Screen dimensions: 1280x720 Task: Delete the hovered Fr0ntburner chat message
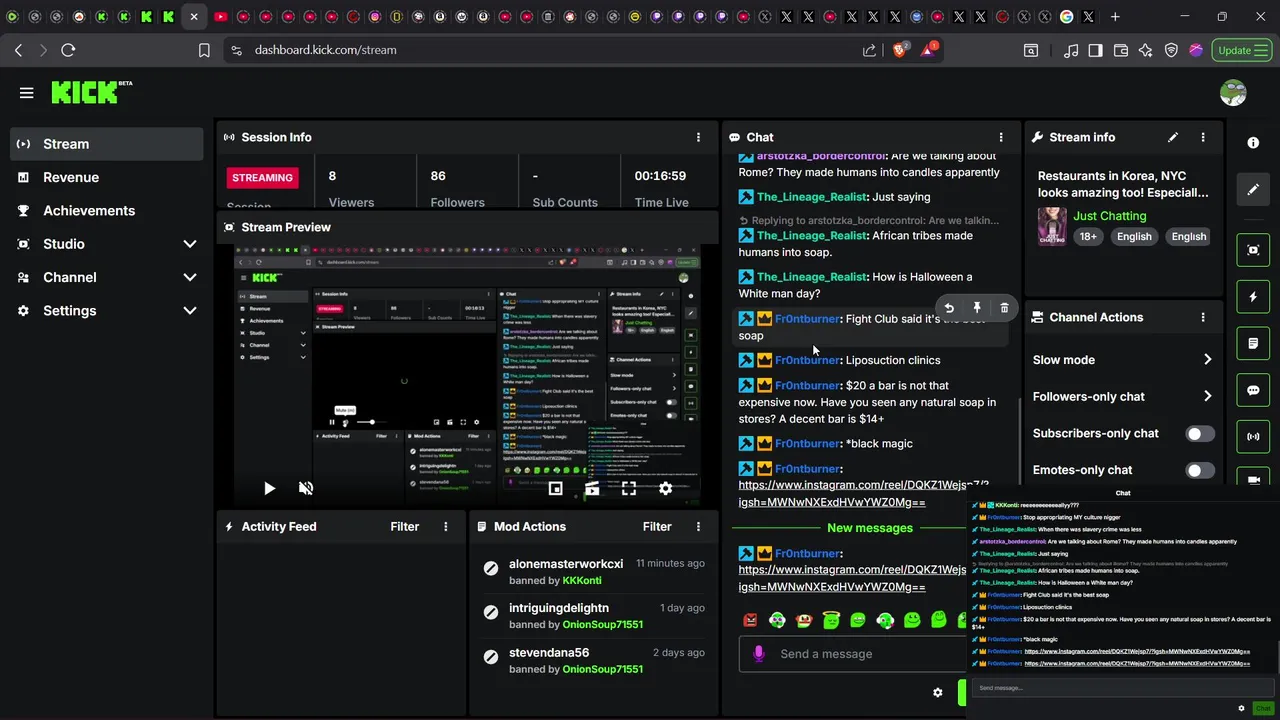[x=1004, y=308]
